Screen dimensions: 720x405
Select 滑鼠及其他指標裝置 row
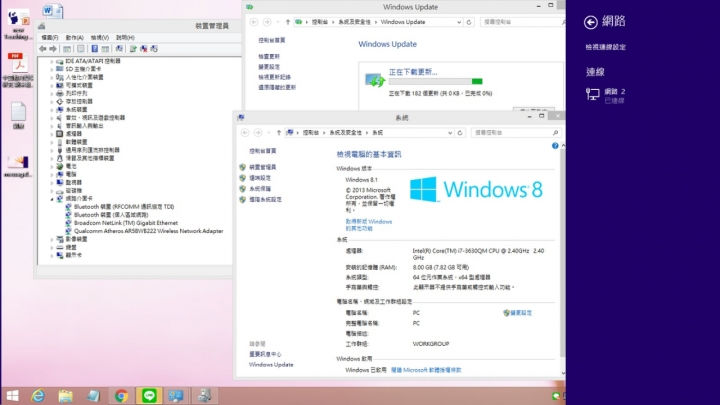[90, 158]
